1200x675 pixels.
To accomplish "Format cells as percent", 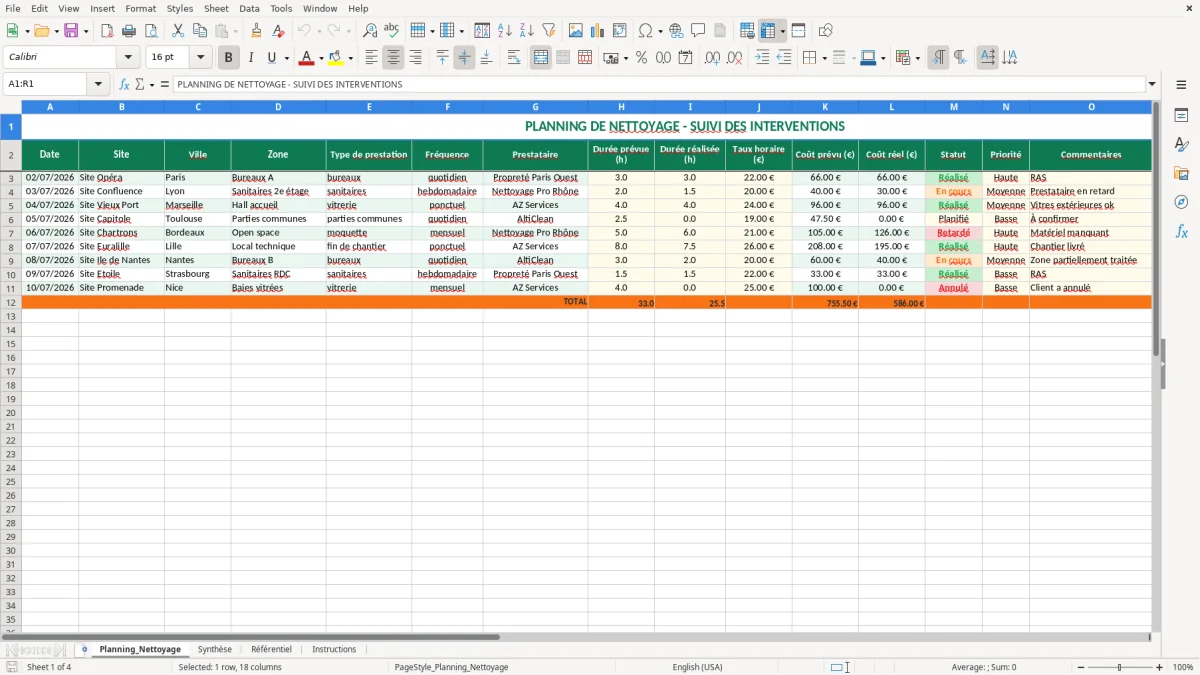I will click(x=641, y=58).
